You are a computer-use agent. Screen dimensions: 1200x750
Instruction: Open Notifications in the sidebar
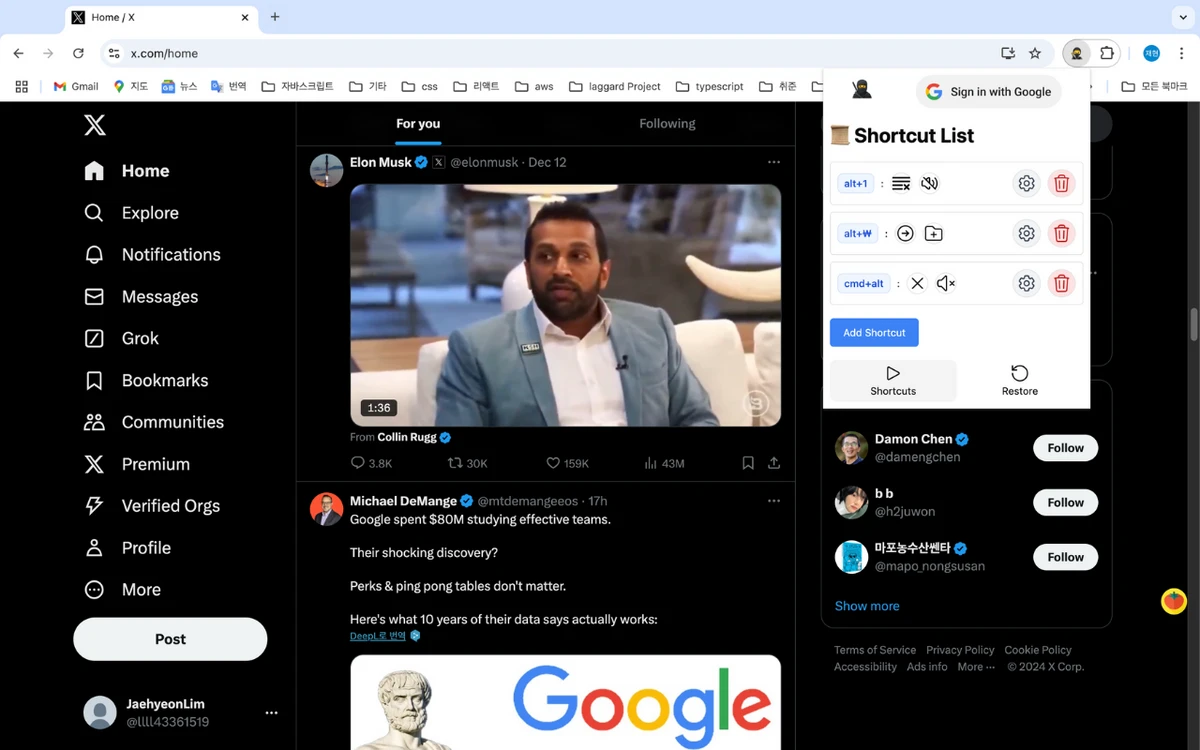[x=152, y=255]
